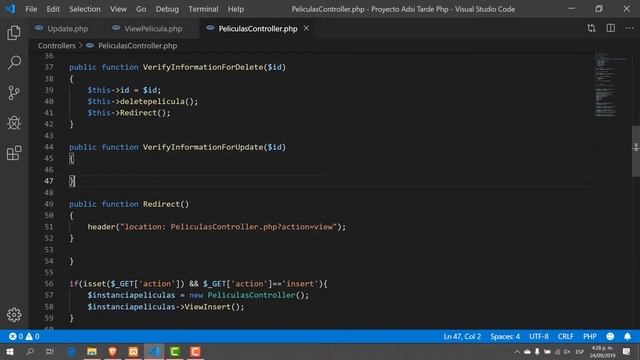The image size is (640, 360).
Task: Open the File menu
Action: (x=31, y=9)
